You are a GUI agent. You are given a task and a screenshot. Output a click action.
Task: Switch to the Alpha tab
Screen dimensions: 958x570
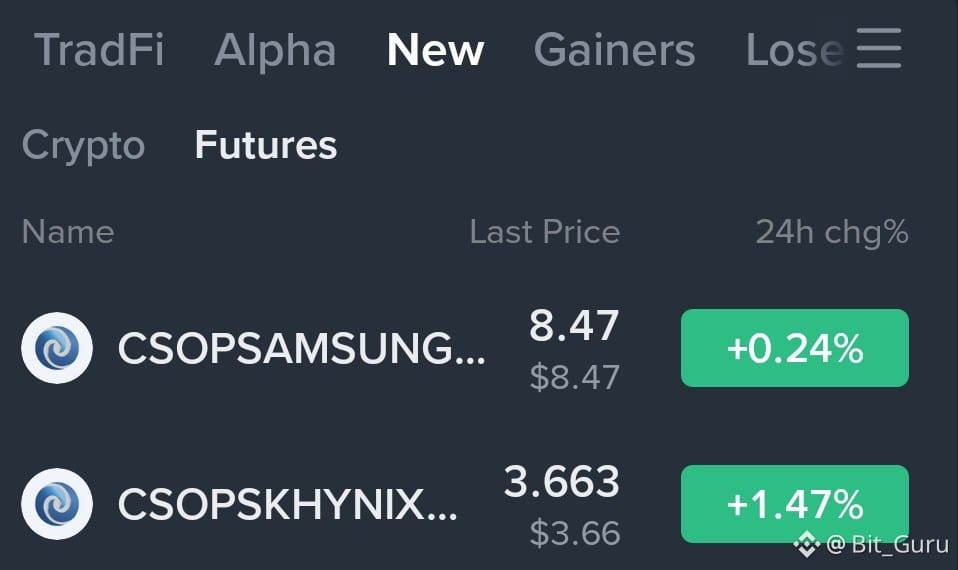tap(275, 49)
